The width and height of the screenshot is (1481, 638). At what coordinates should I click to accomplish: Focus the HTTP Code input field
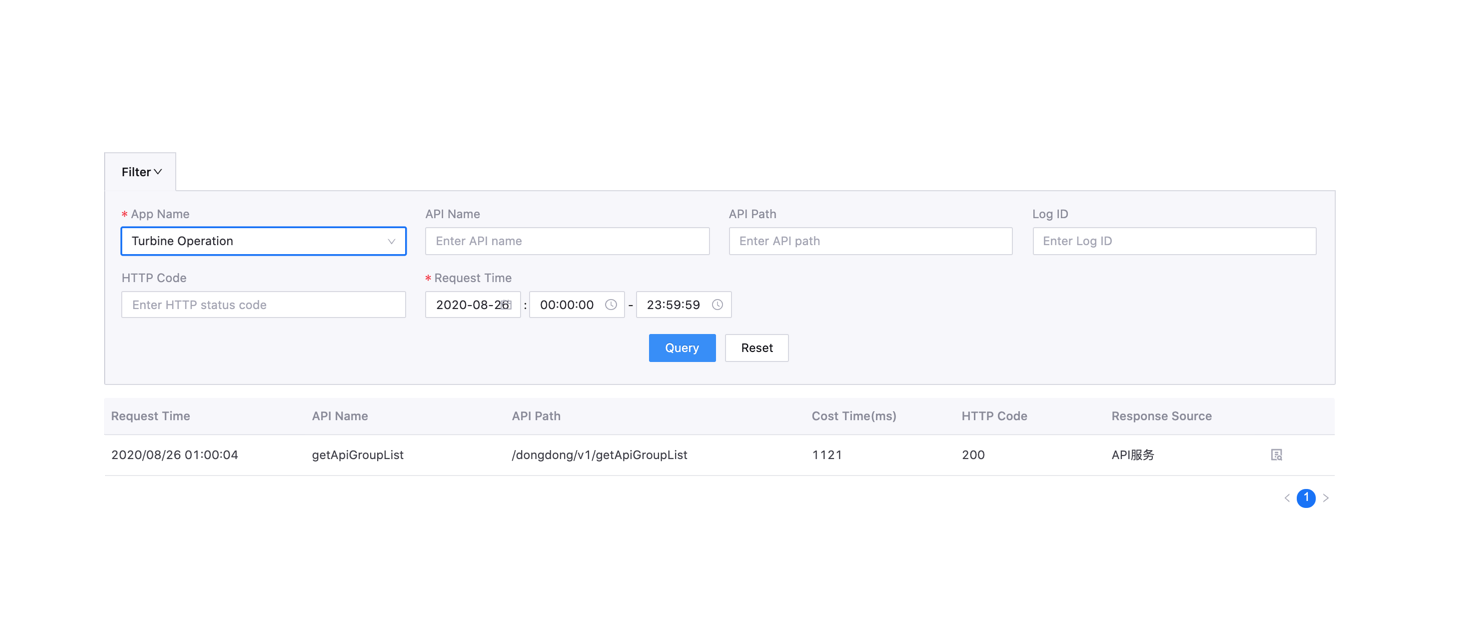pyautogui.click(x=263, y=305)
